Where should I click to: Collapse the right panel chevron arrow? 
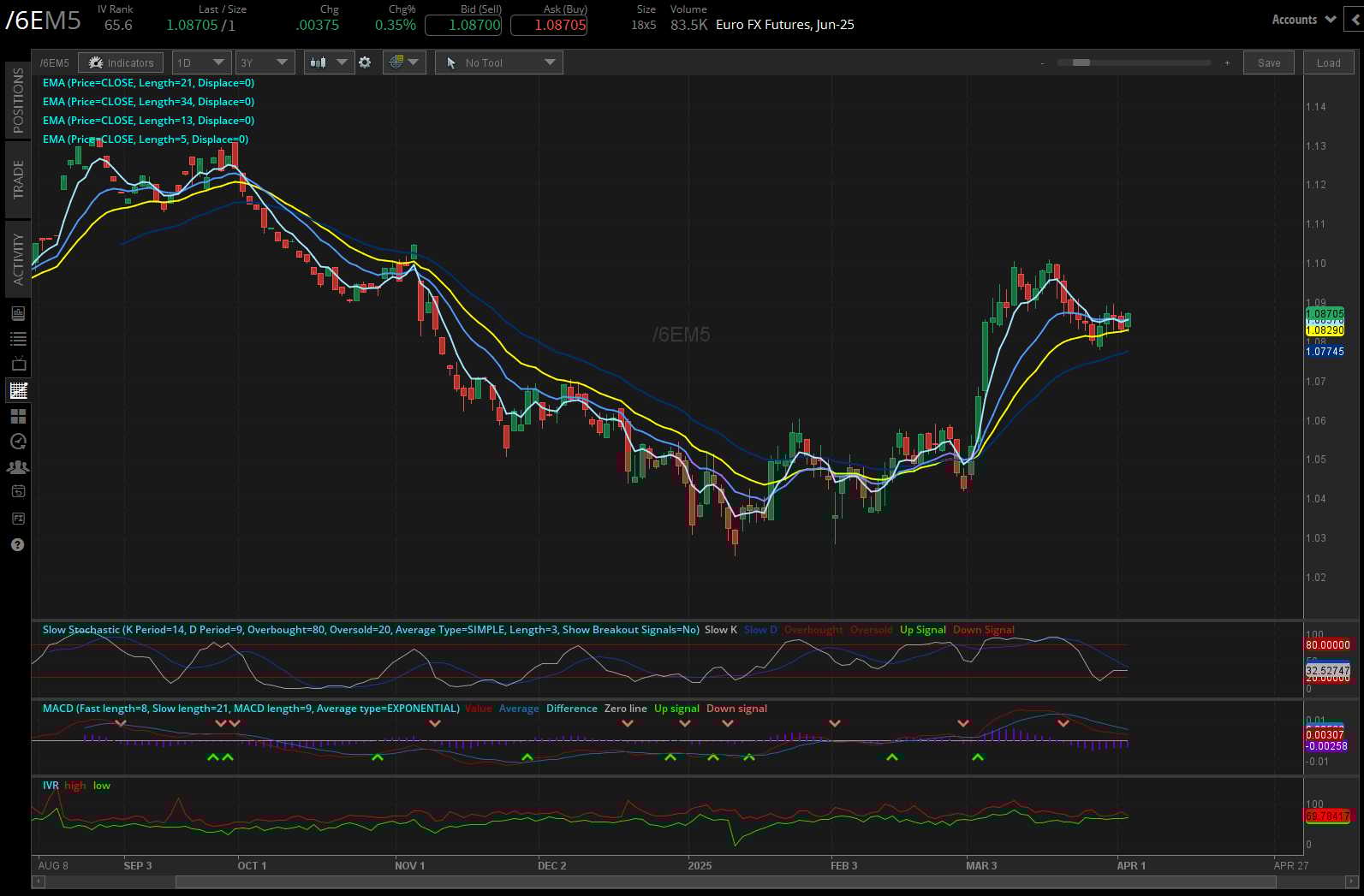pyautogui.click(x=1355, y=20)
